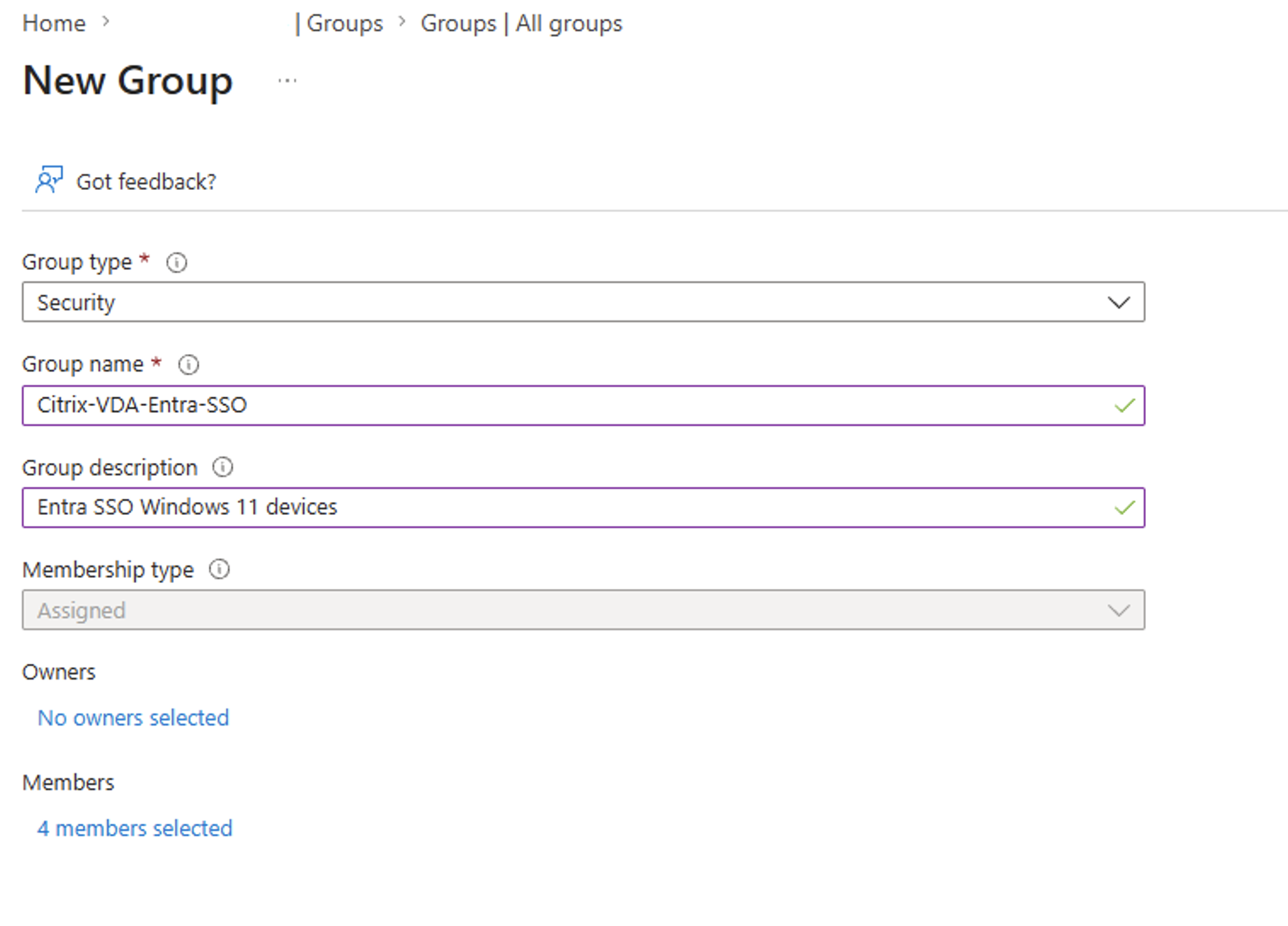The image size is (1288, 926).
Task: Open the info icon beside Group type
Action: click(x=176, y=263)
